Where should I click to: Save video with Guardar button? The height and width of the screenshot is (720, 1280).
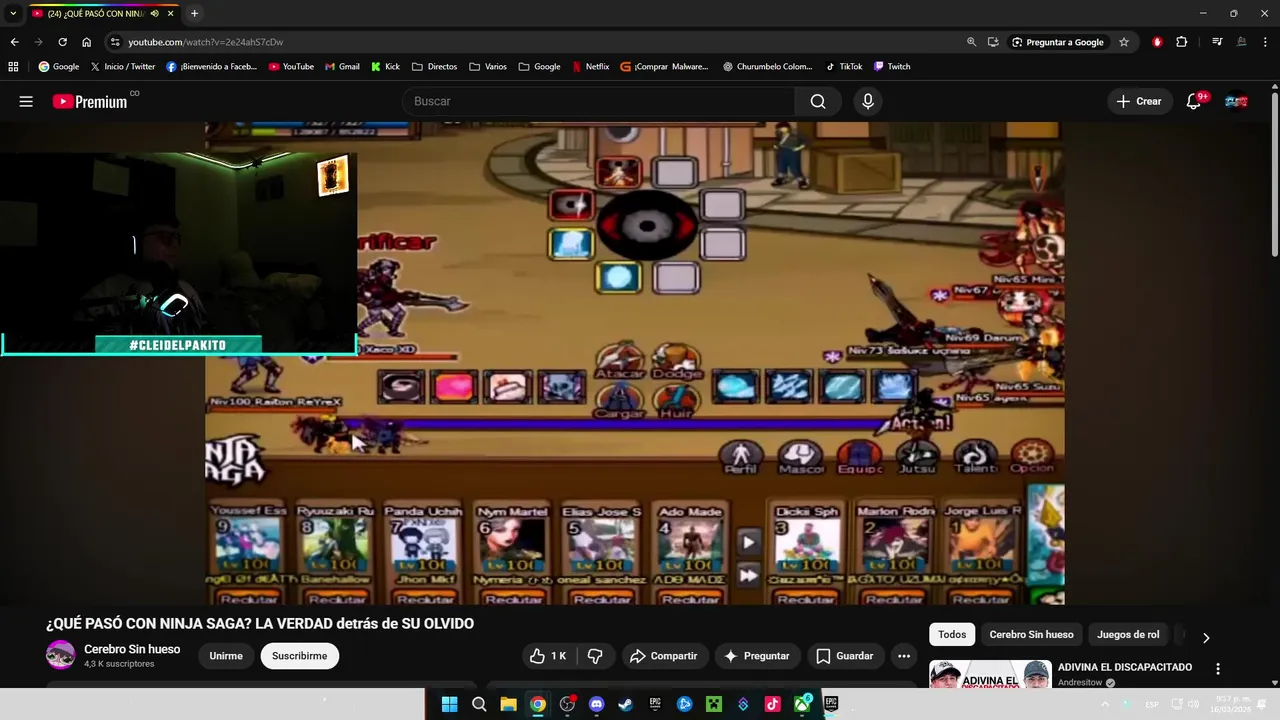coord(845,656)
